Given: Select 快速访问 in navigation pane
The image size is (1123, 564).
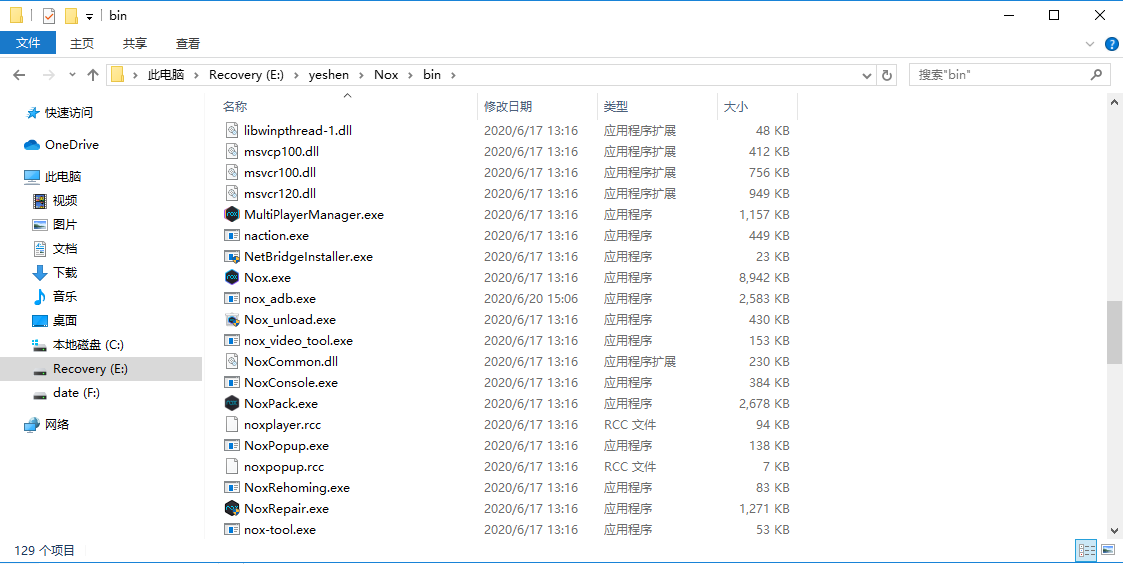Looking at the screenshot, I should (69, 113).
